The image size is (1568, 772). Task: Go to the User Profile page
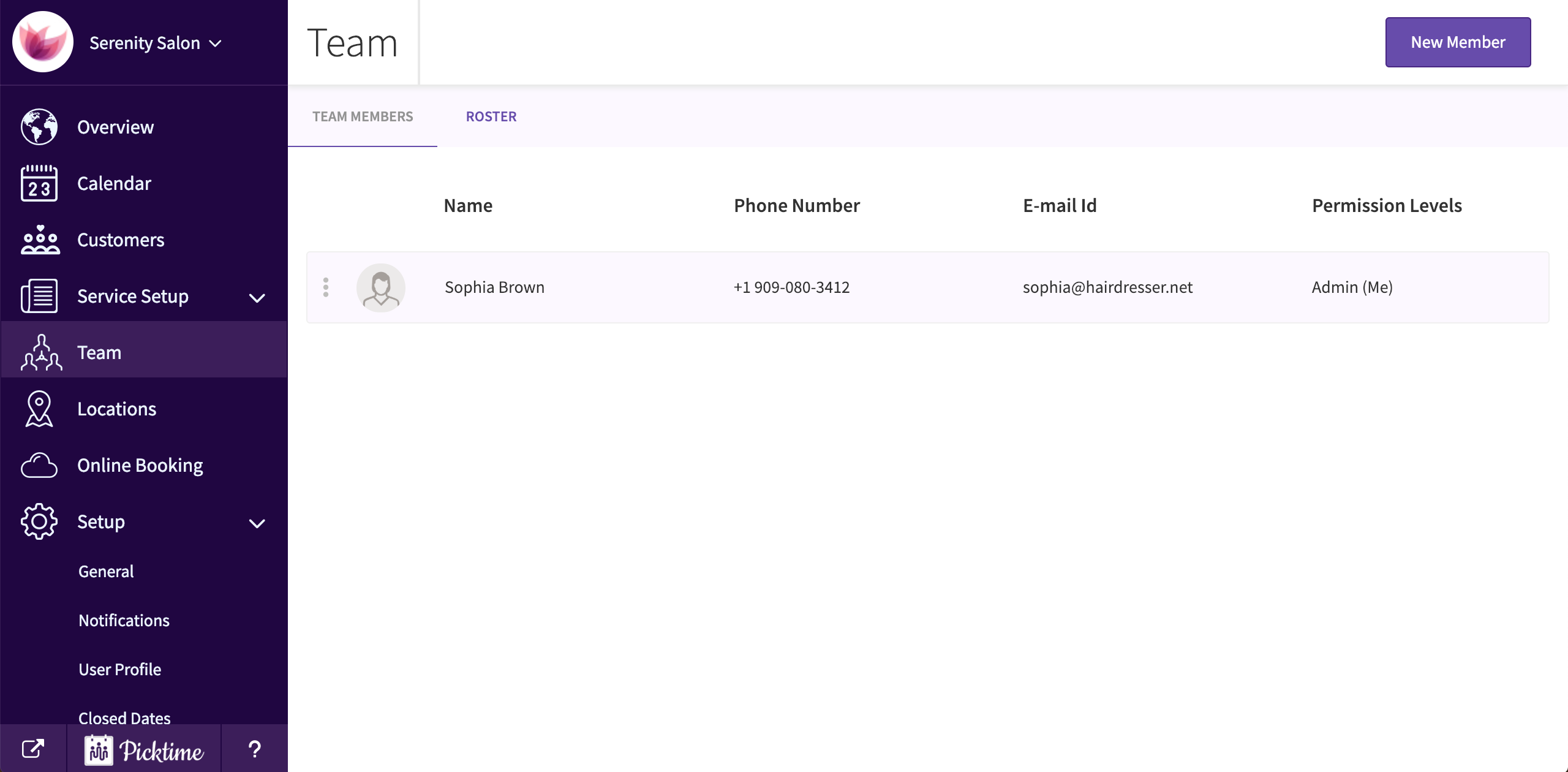120,670
